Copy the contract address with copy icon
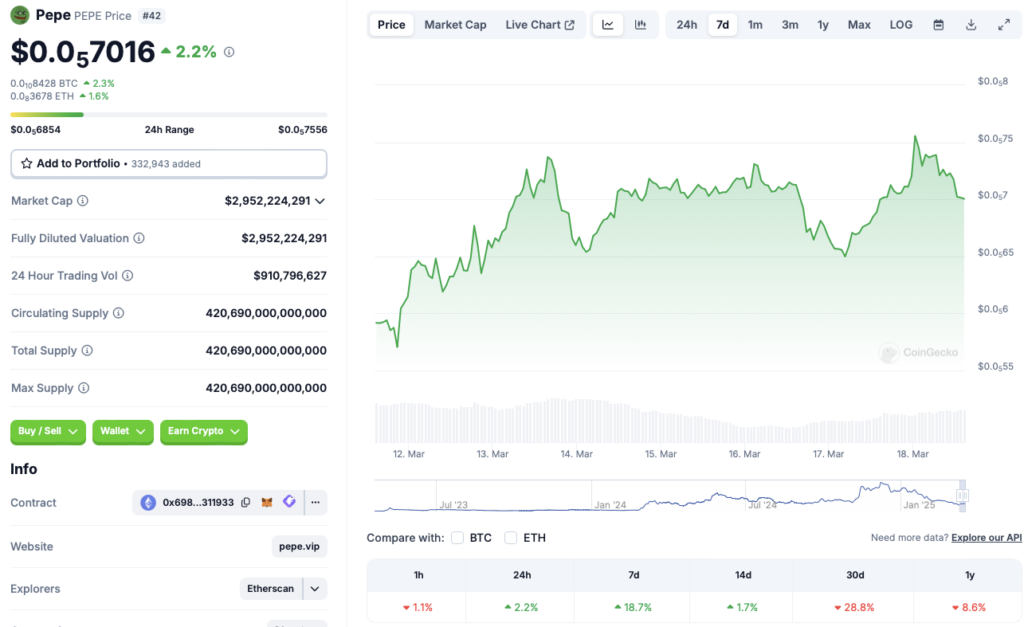 tap(246, 502)
